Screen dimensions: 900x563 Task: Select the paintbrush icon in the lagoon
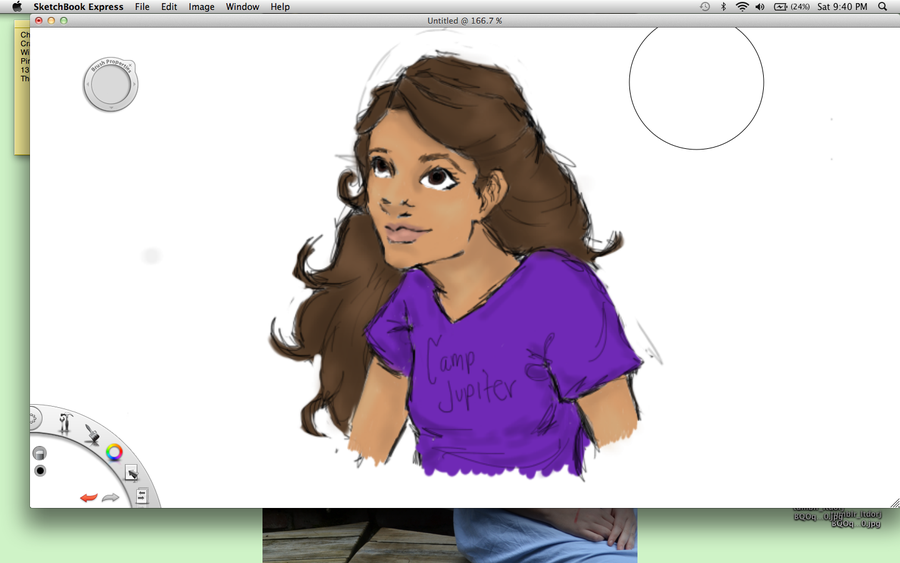pos(91,434)
